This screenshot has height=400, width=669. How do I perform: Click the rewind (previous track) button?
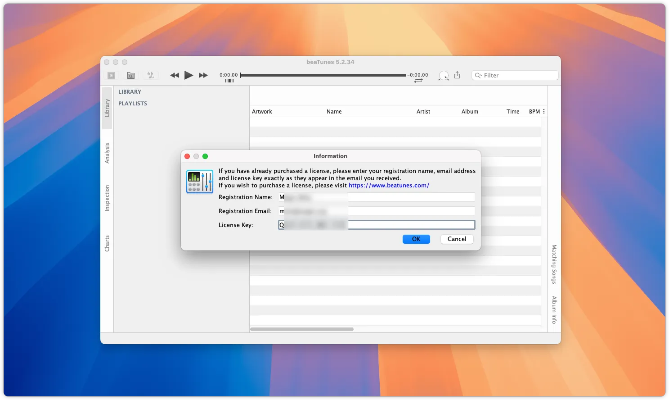coord(174,75)
